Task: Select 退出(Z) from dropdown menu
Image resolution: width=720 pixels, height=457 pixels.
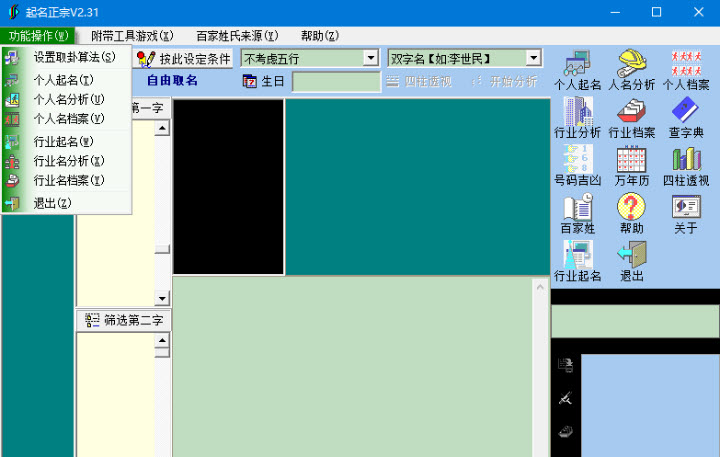Action: coord(67,203)
